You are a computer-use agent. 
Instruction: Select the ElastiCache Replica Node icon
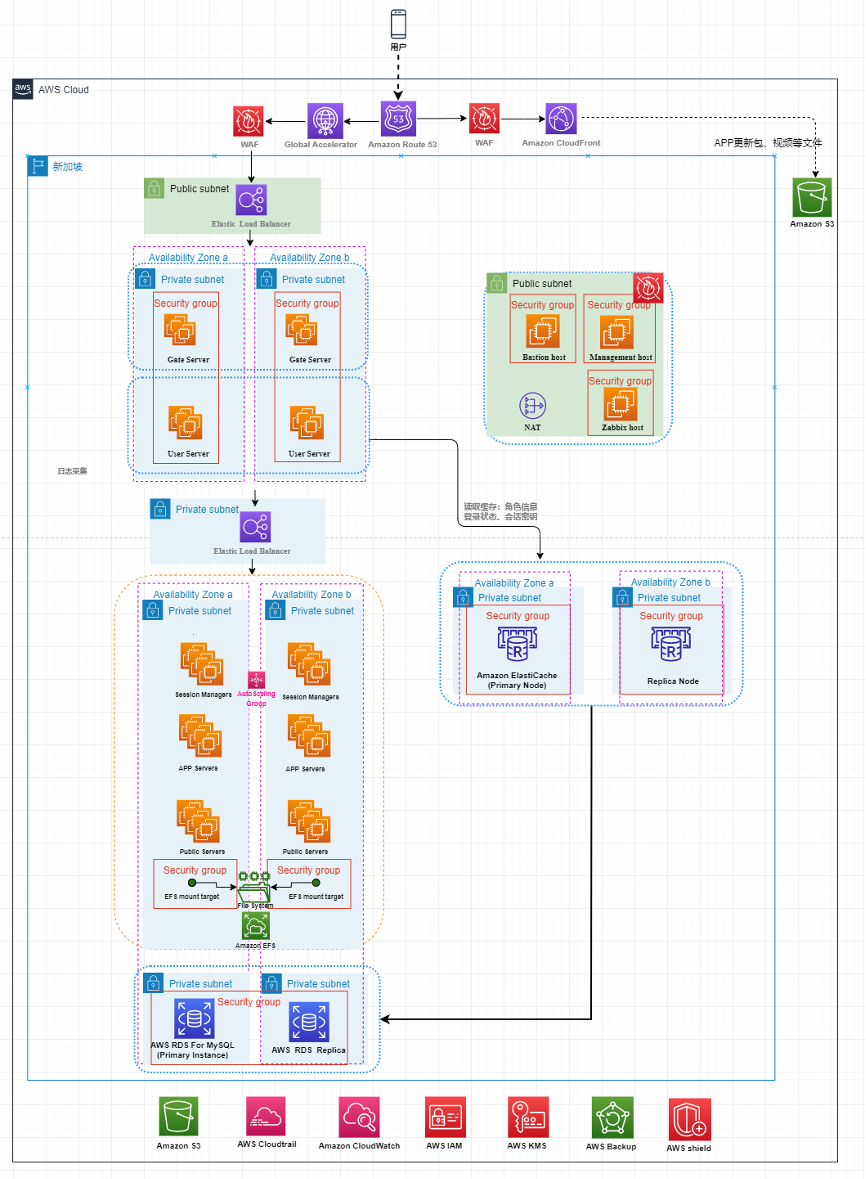tap(669, 645)
